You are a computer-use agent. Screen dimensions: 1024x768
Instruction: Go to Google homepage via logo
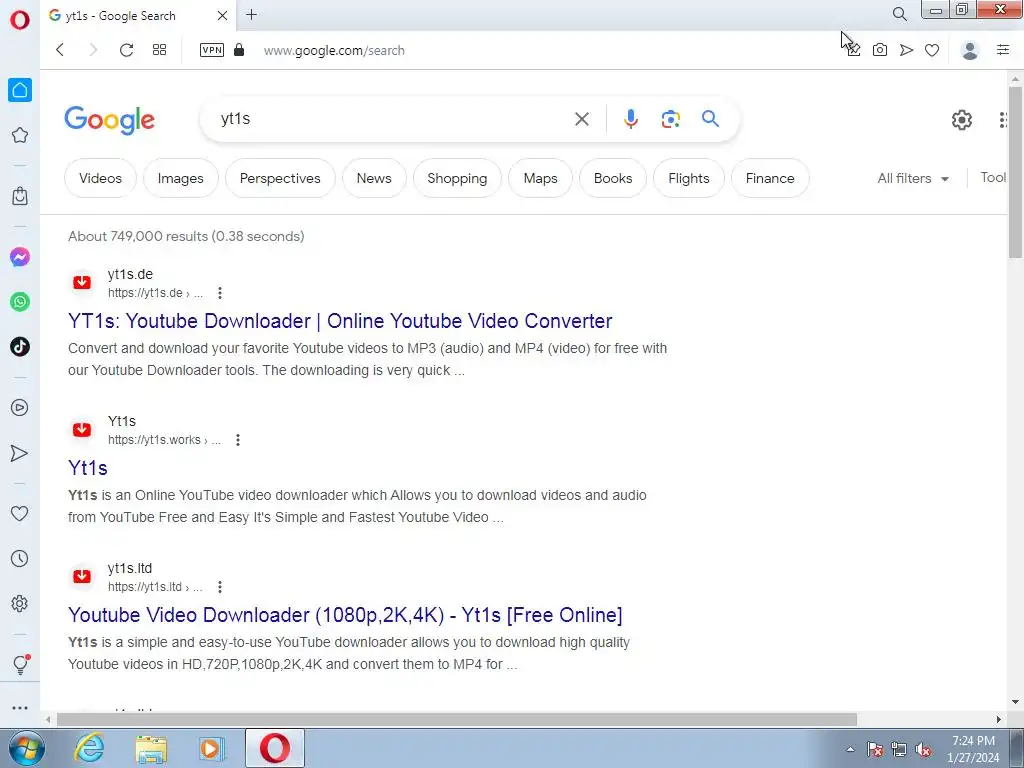point(110,120)
